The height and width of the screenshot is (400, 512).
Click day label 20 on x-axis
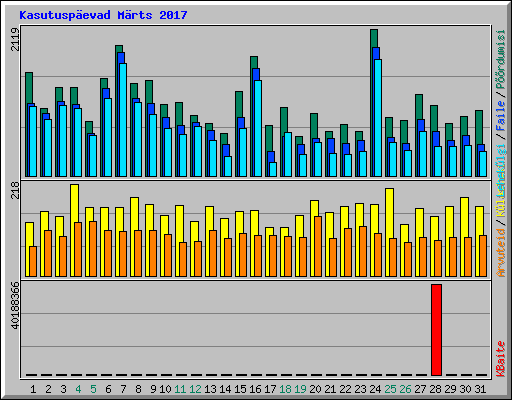point(315,389)
